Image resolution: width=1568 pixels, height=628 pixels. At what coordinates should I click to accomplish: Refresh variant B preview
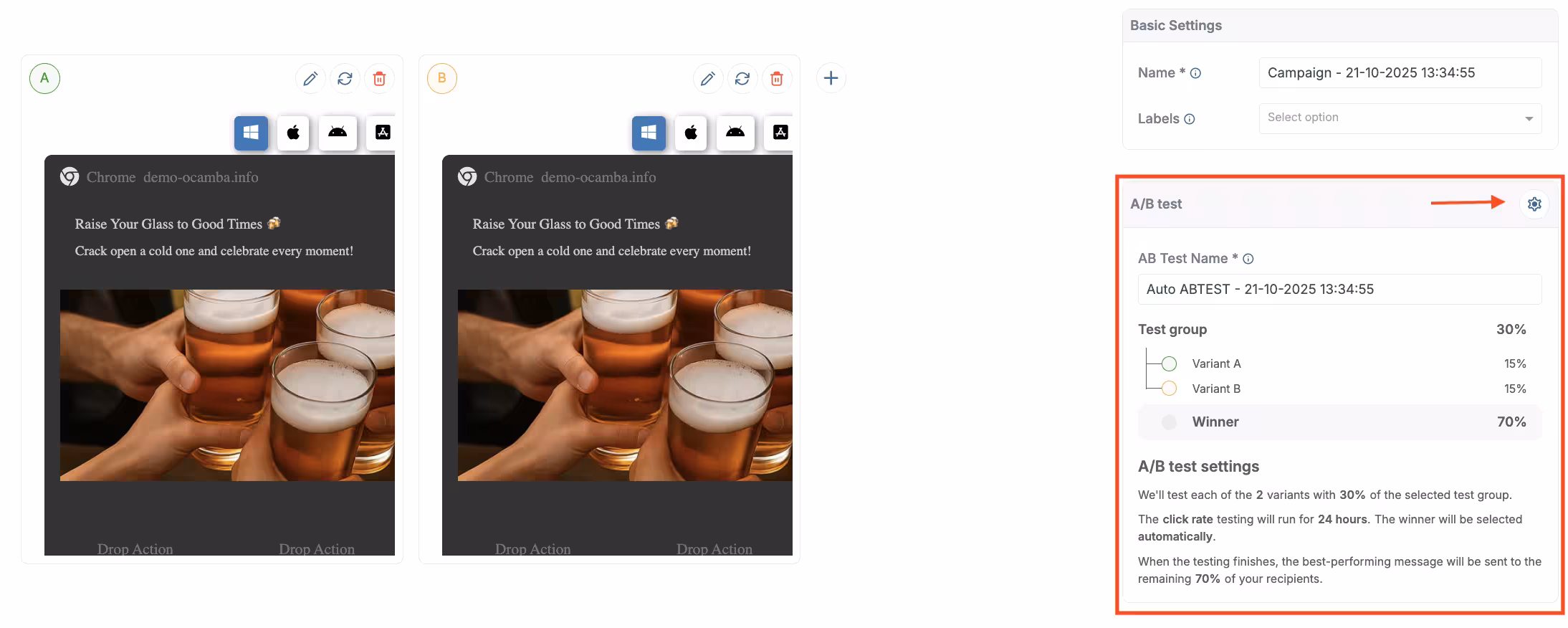tap(742, 79)
